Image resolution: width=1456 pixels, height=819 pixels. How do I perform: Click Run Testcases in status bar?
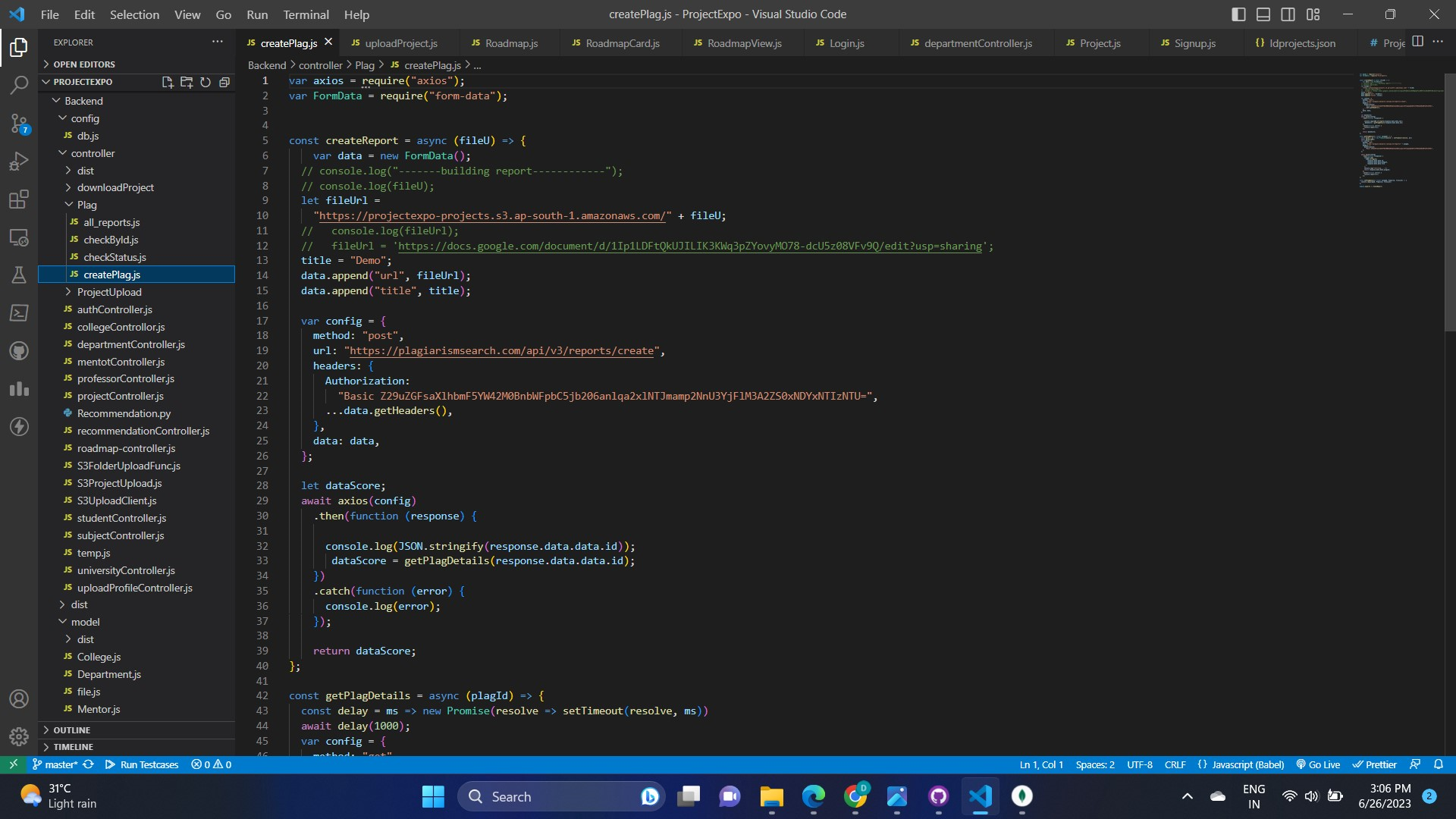(149, 764)
